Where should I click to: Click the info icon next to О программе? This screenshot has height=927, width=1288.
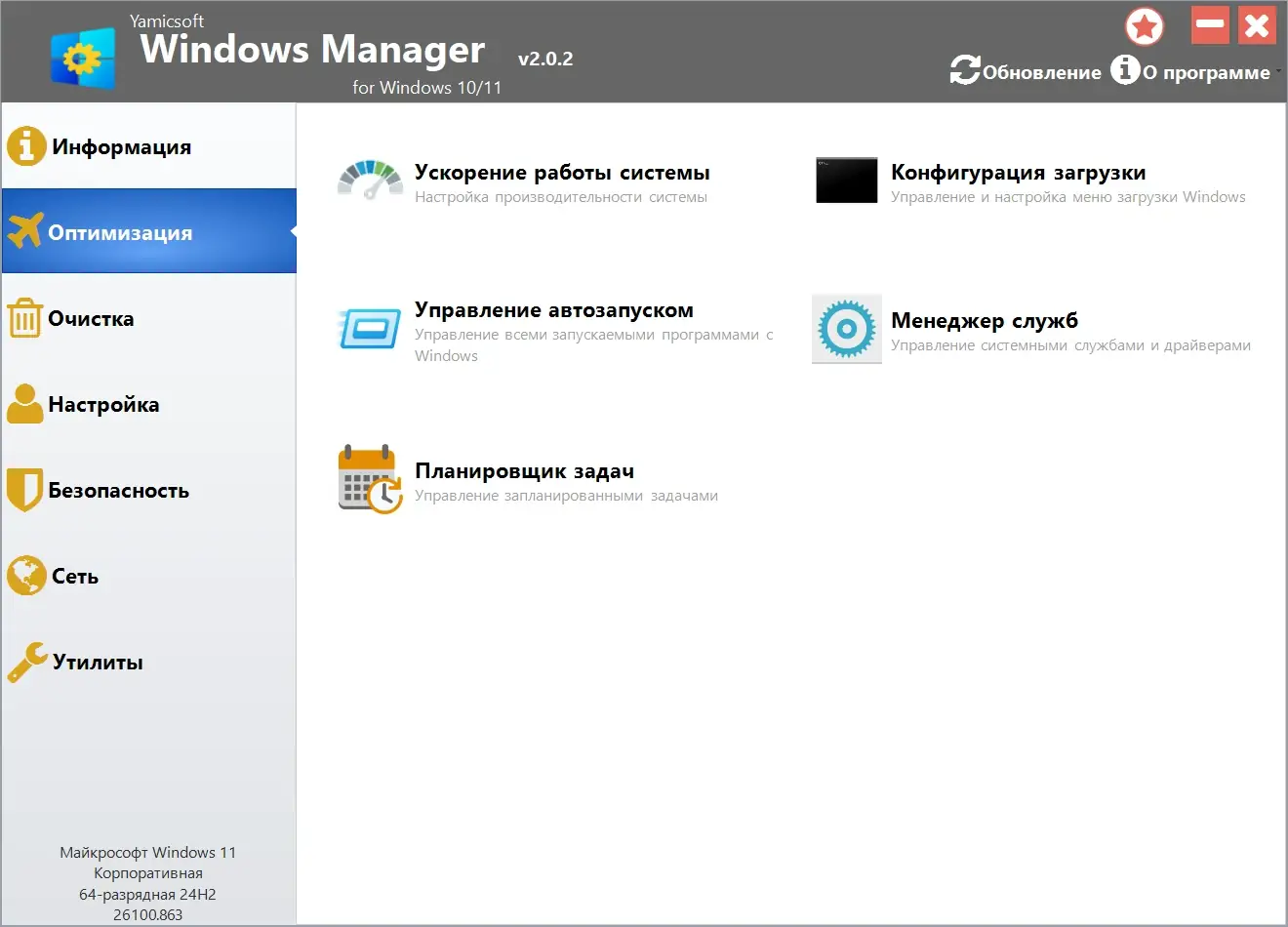[1125, 69]
